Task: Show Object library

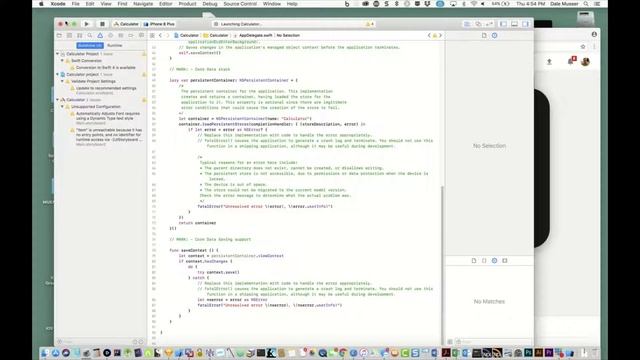Action: [494, 260]
